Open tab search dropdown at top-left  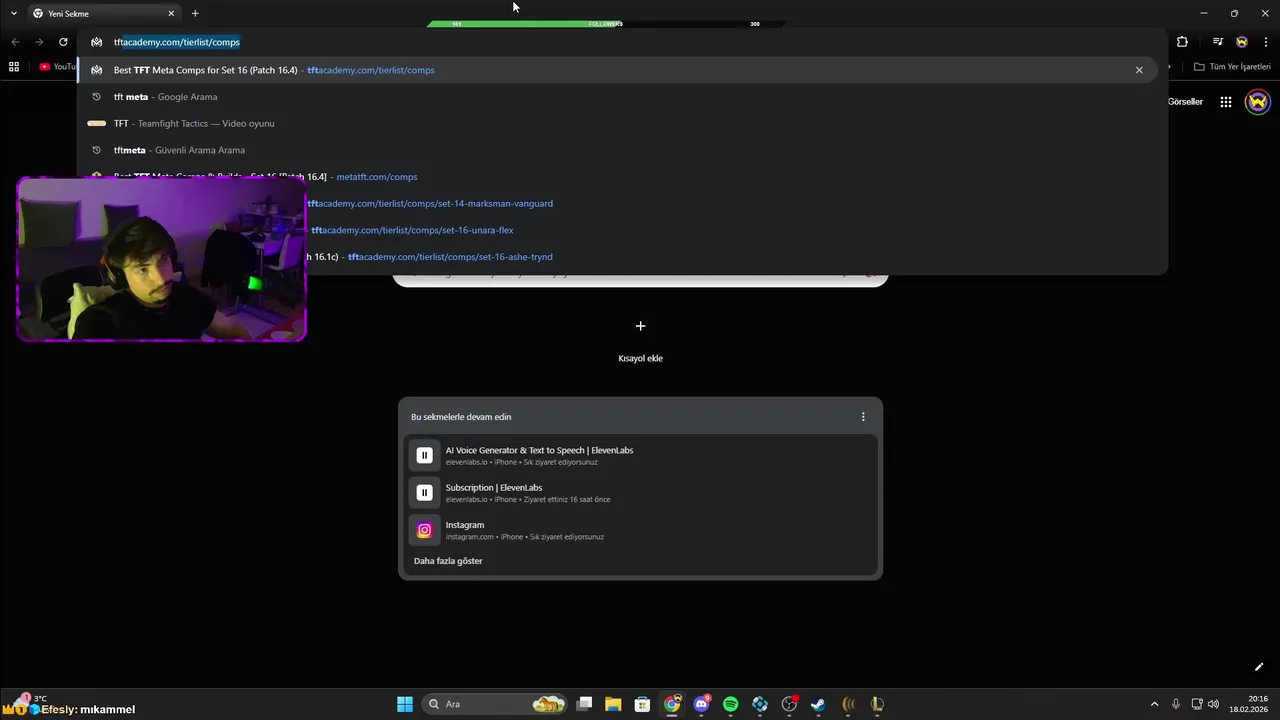tap(13, 13)
